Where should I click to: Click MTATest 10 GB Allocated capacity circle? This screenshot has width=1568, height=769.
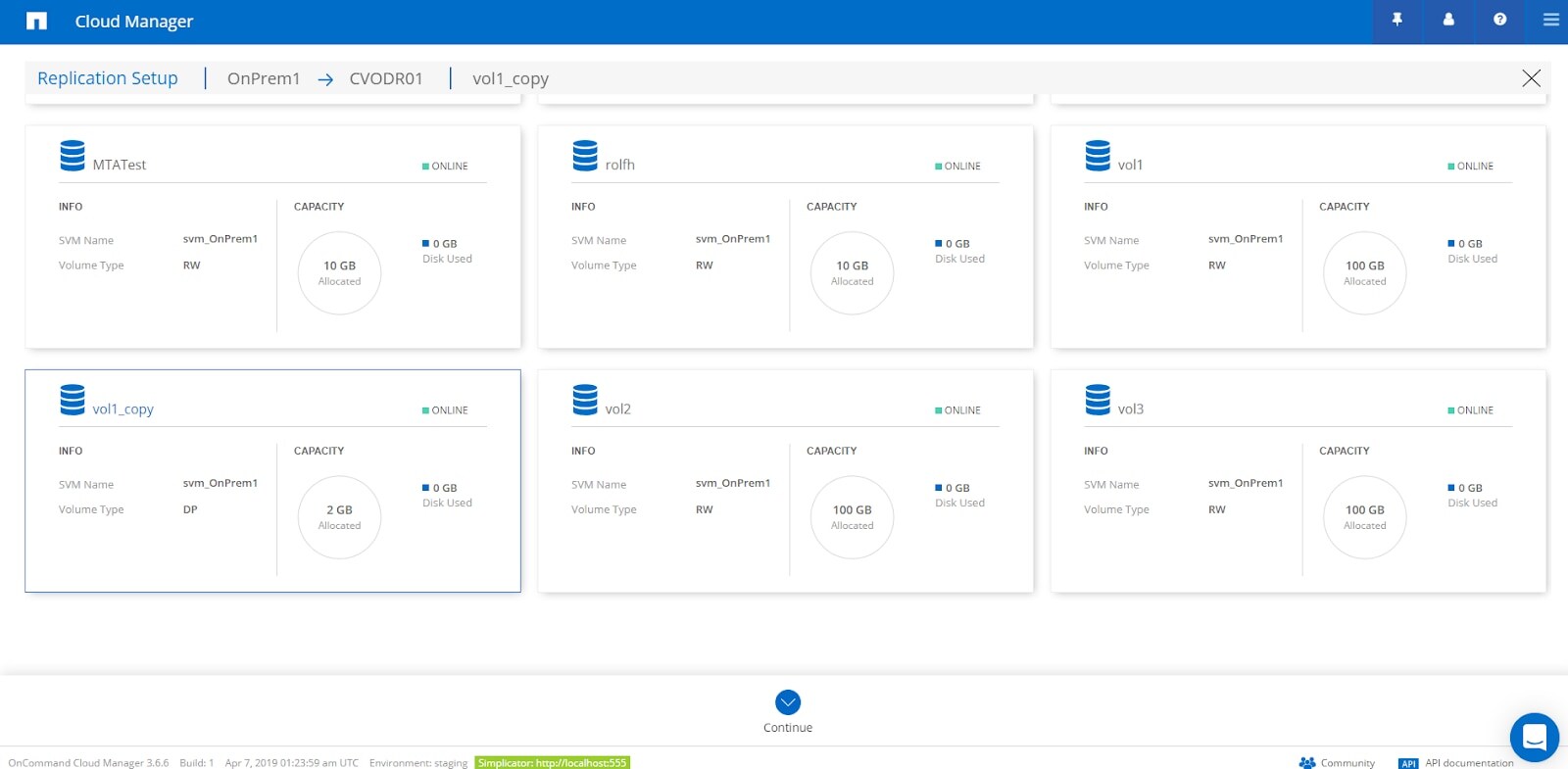tap(339, 273)
